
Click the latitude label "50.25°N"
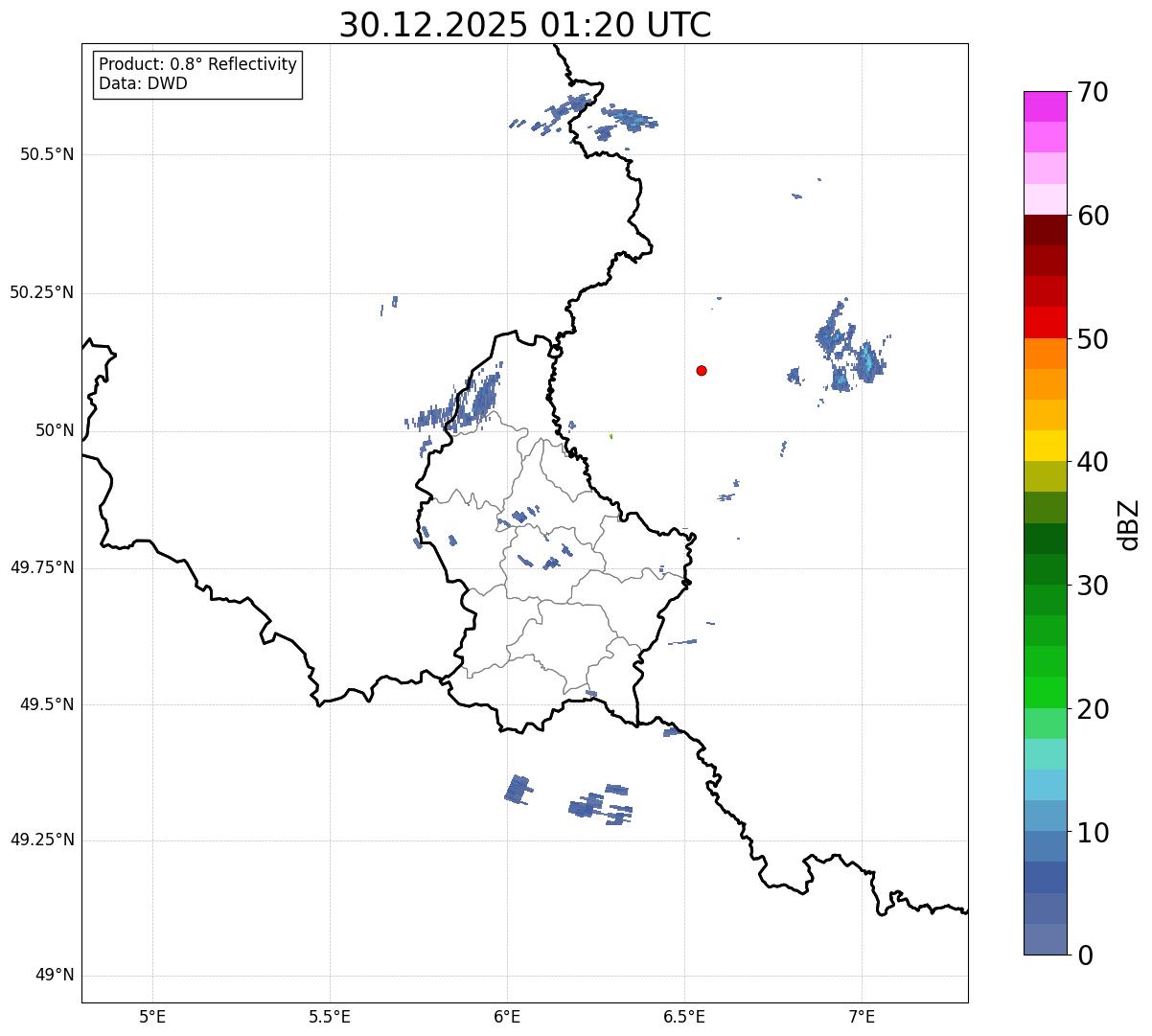point(42,292)
